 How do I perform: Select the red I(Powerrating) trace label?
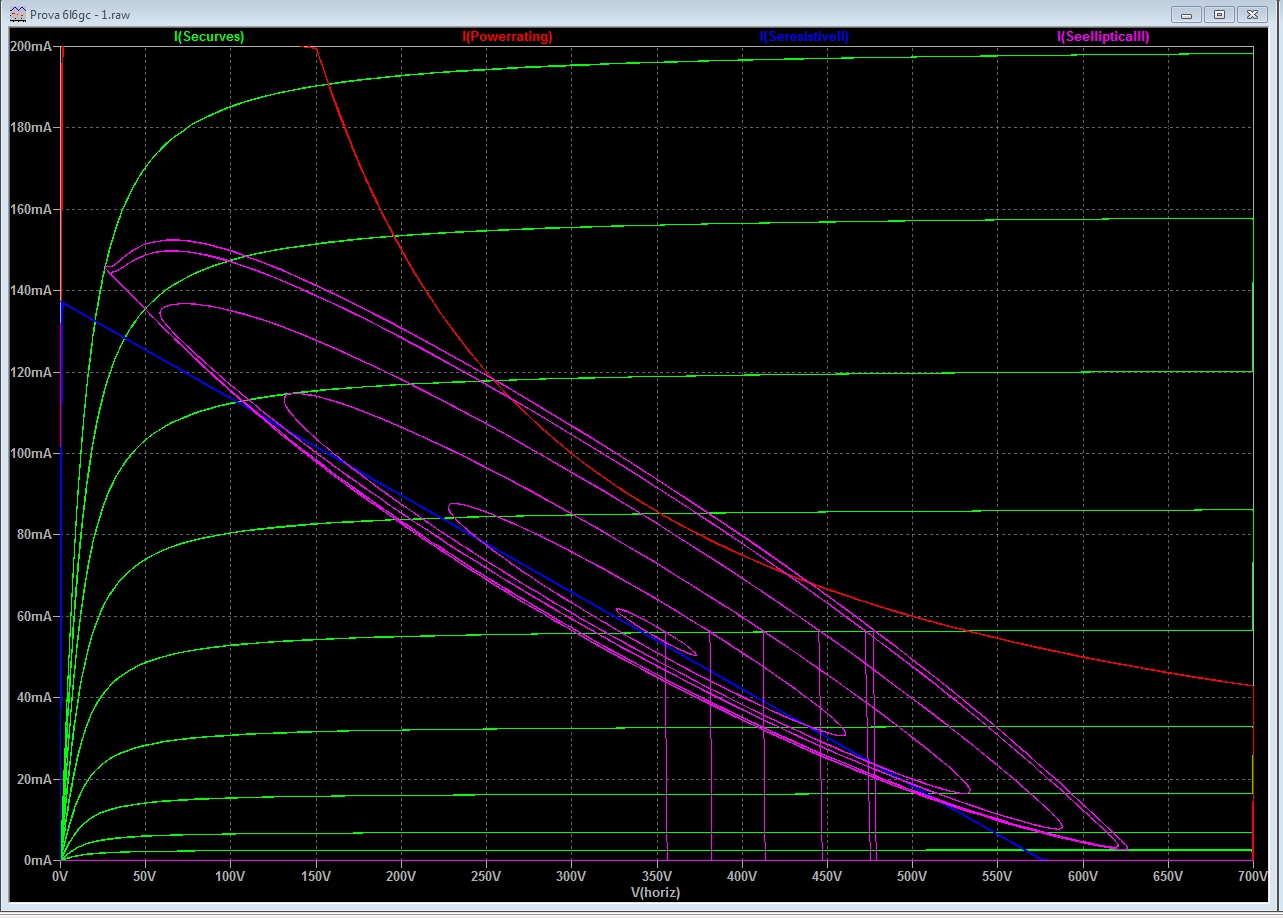tap(507, 36)
